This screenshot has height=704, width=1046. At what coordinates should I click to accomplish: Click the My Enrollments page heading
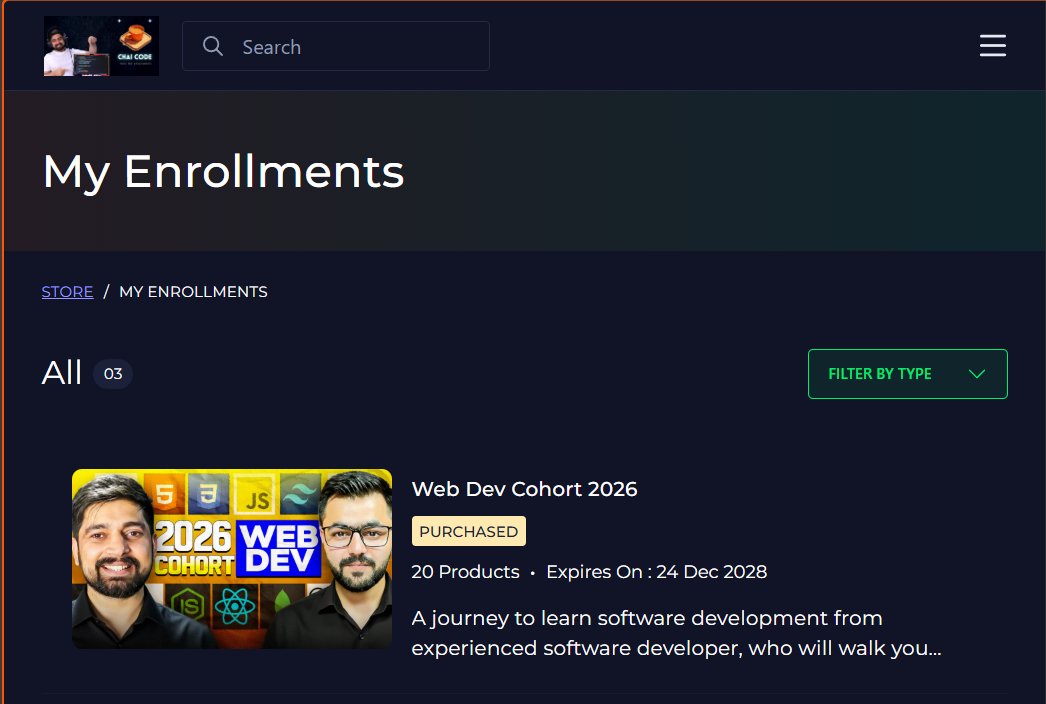(x=223, y=172)
